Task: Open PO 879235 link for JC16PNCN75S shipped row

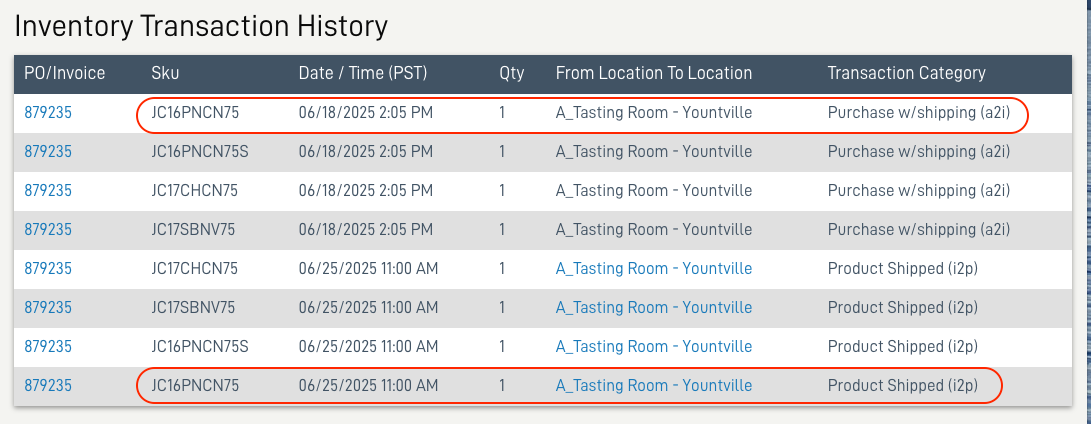Action: [x=48, y=347]
